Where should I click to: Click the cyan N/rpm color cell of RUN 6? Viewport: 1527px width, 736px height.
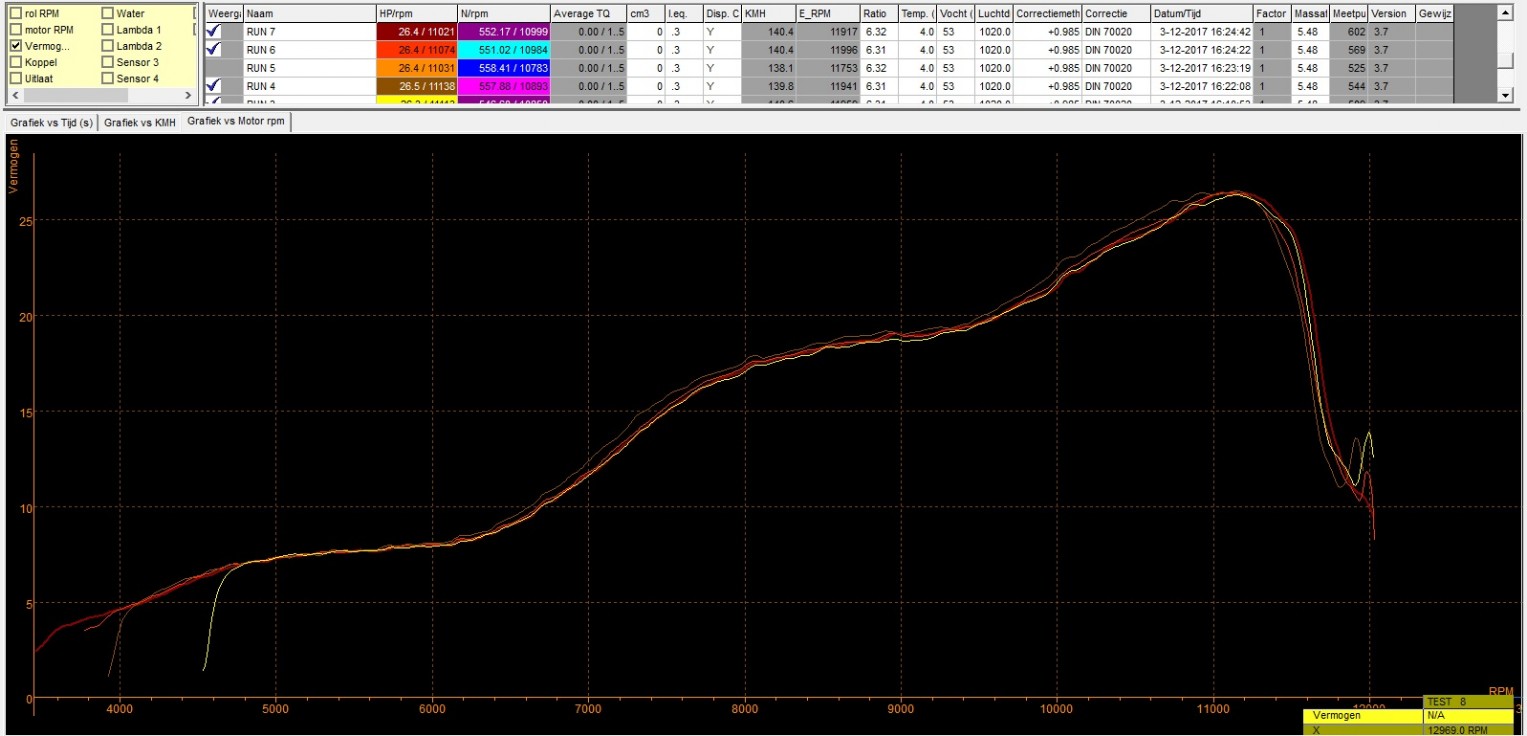tap(504, 50)
